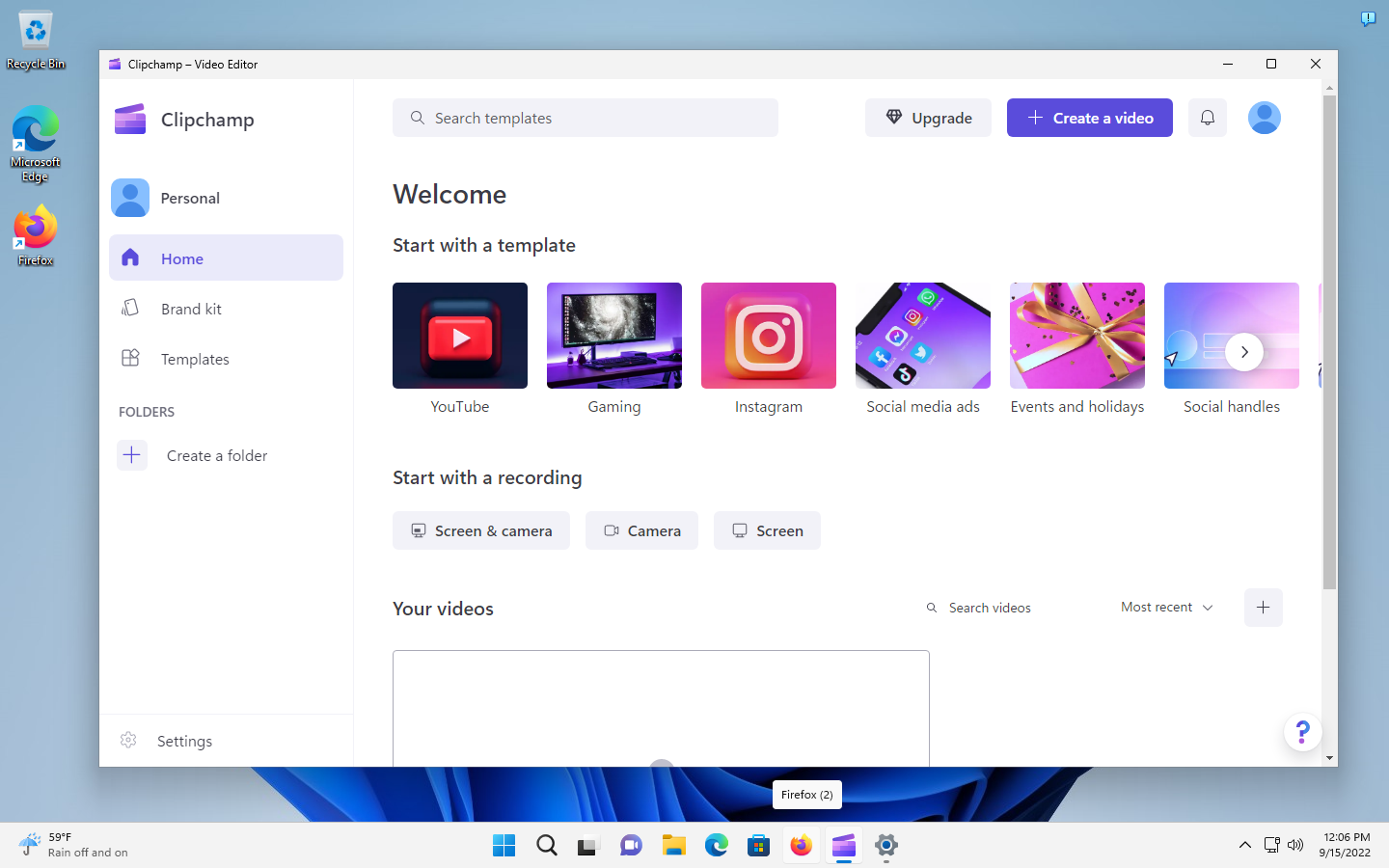Expand hidden icons in the system tray
This screenshot has height=868, width=1389.
click(x=1244, y=845)
